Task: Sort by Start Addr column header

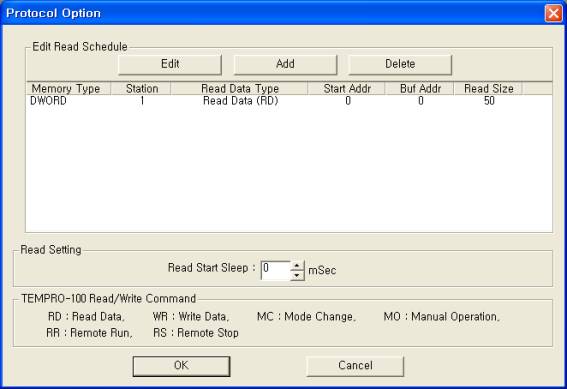Action: click(x=346, y=89)
